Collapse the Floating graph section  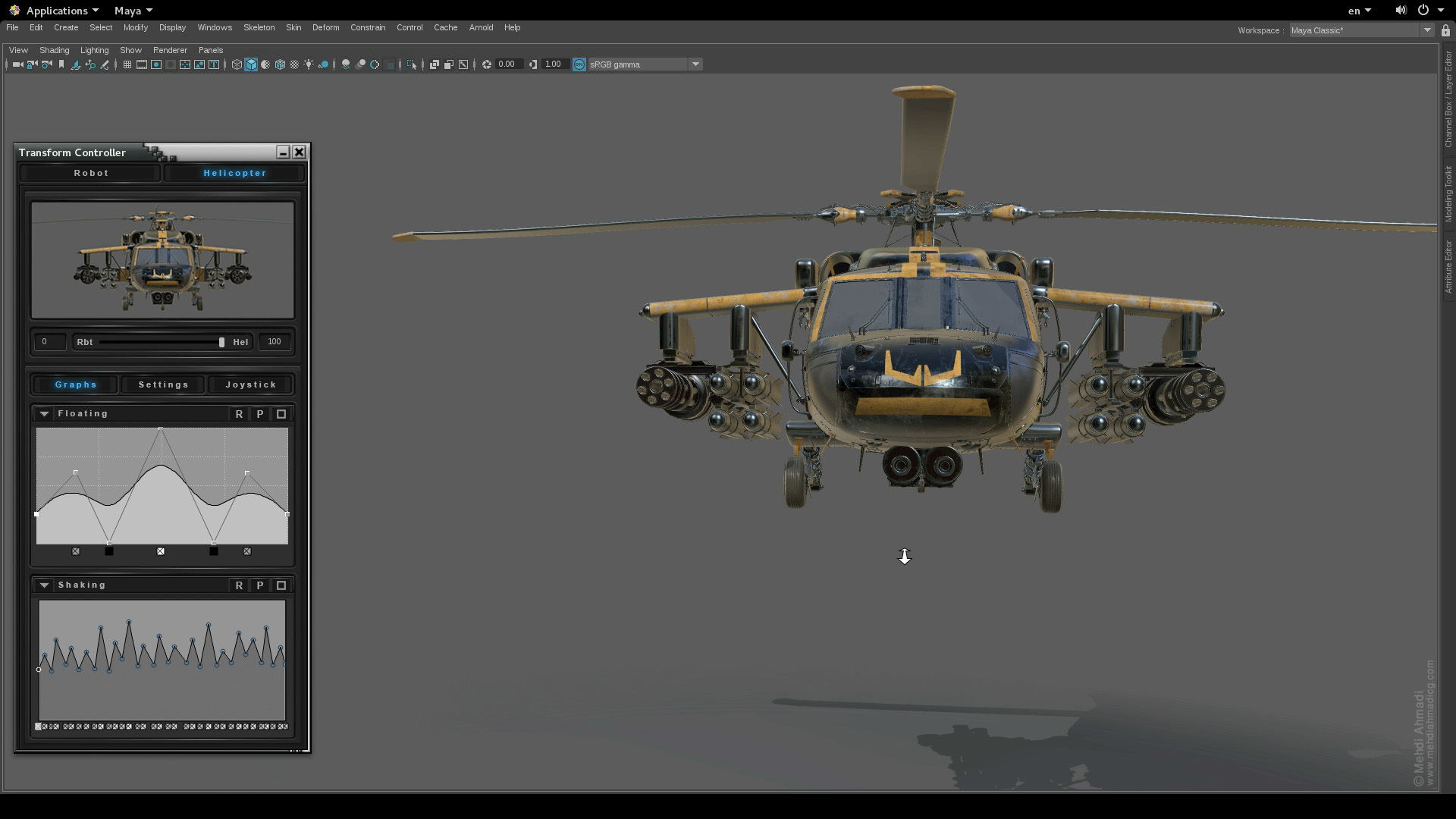(44, 414)
